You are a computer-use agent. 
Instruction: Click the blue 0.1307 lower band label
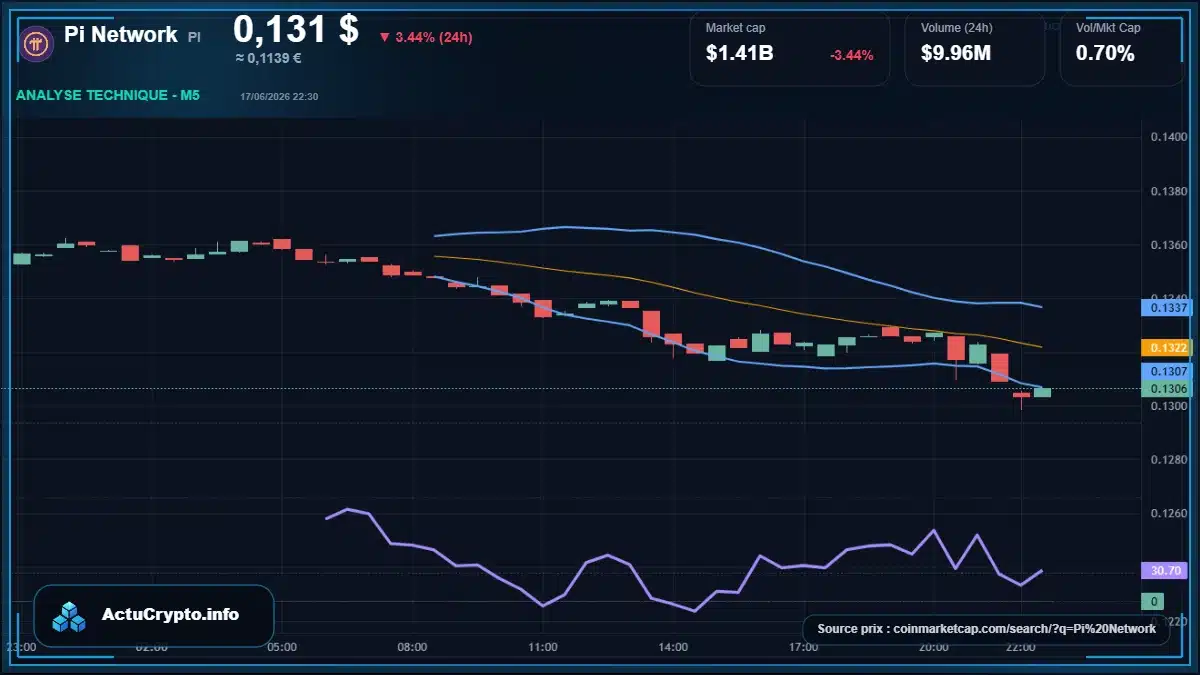tap(1168, 371)
